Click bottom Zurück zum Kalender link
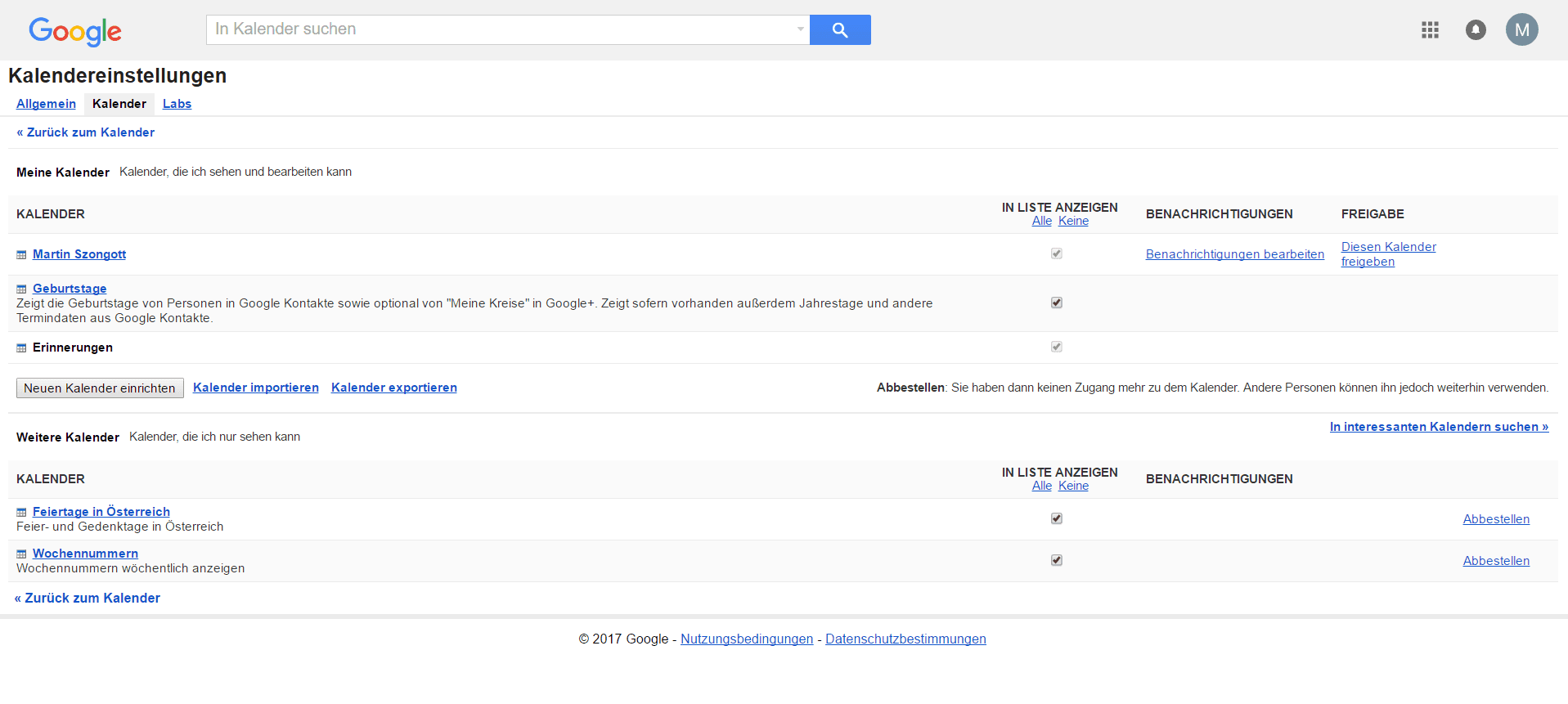Viewport: 1568px width, 704px height. click(x=88, y=598)
